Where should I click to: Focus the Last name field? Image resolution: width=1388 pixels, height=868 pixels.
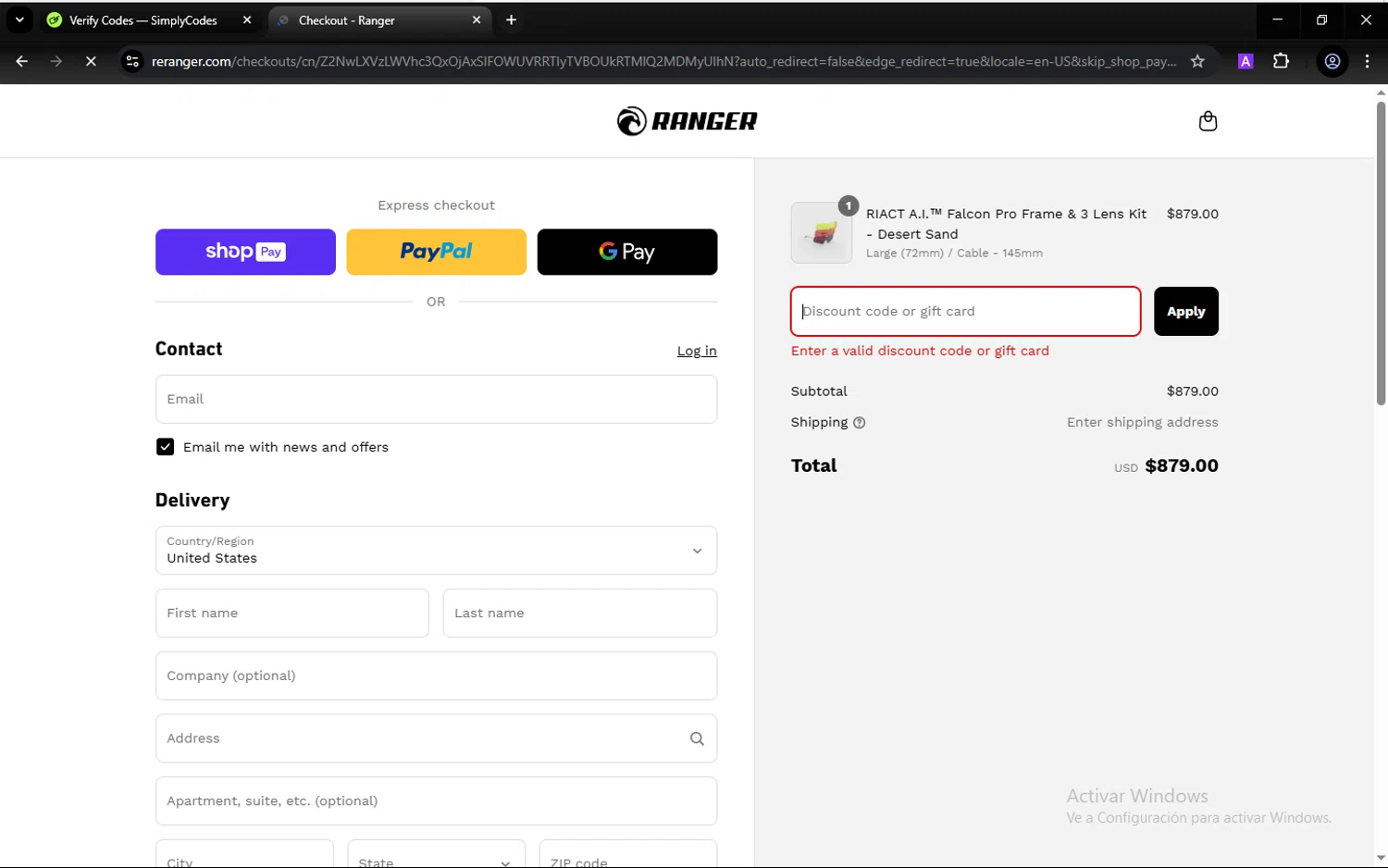pyautogui.click(x=579, y=613)
